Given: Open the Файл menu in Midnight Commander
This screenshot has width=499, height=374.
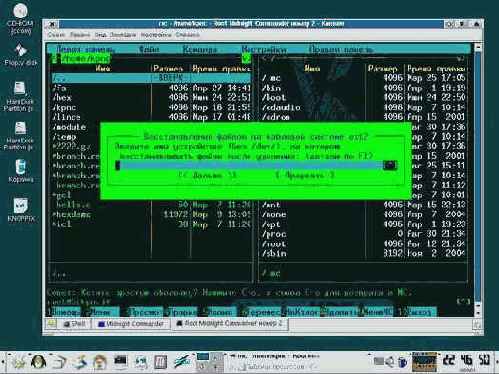Looking at the screenshot, I should point(149,49).
